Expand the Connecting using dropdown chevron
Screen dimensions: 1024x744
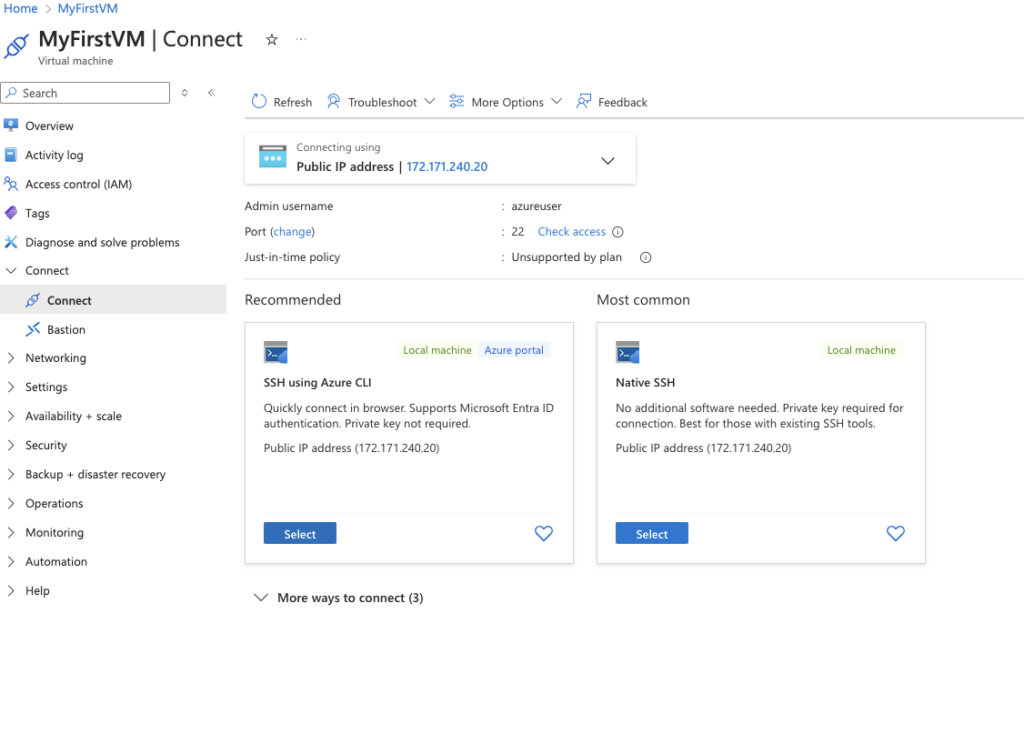pyautogui.click(x=607, y=161)
